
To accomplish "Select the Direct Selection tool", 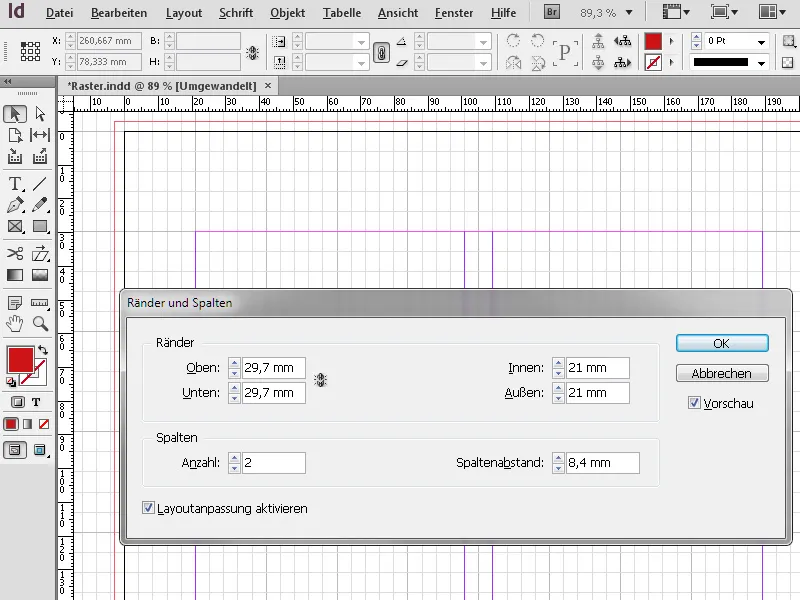I will (40, 114).
